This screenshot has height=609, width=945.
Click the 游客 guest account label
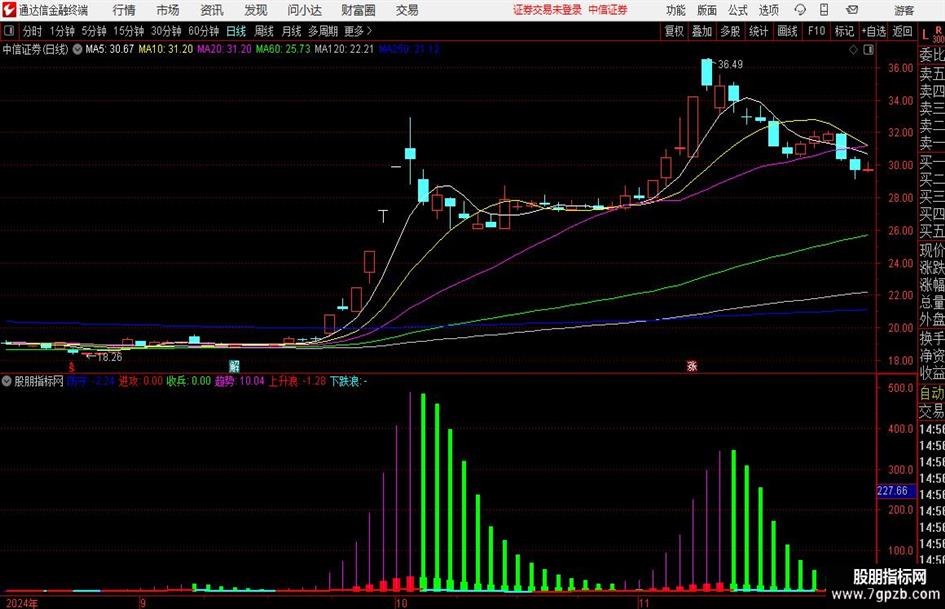point(904,10)
